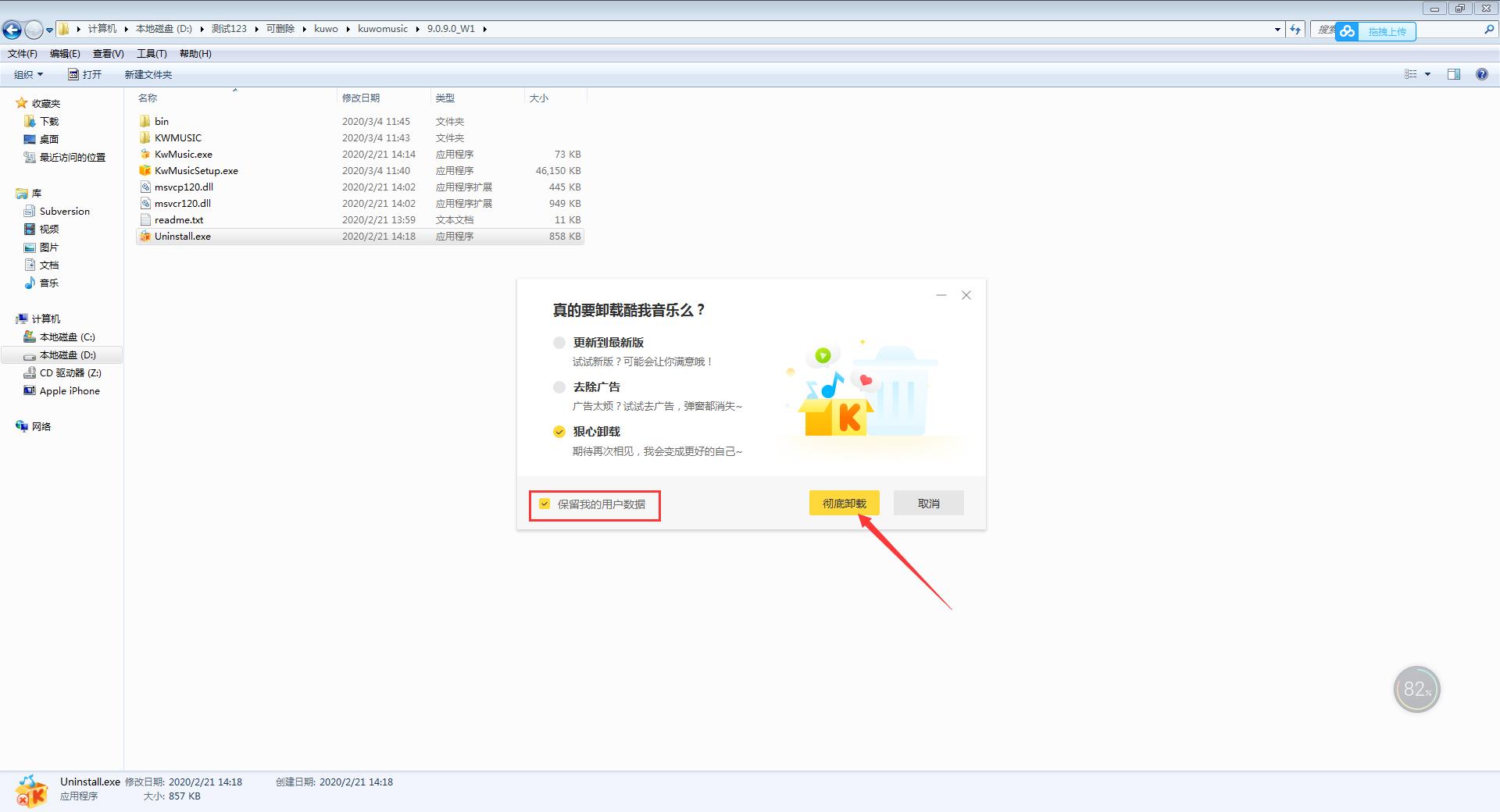Click the search magnifier icon
This screenshot has width=1500, height=812.
click(x=1489, y=29)
